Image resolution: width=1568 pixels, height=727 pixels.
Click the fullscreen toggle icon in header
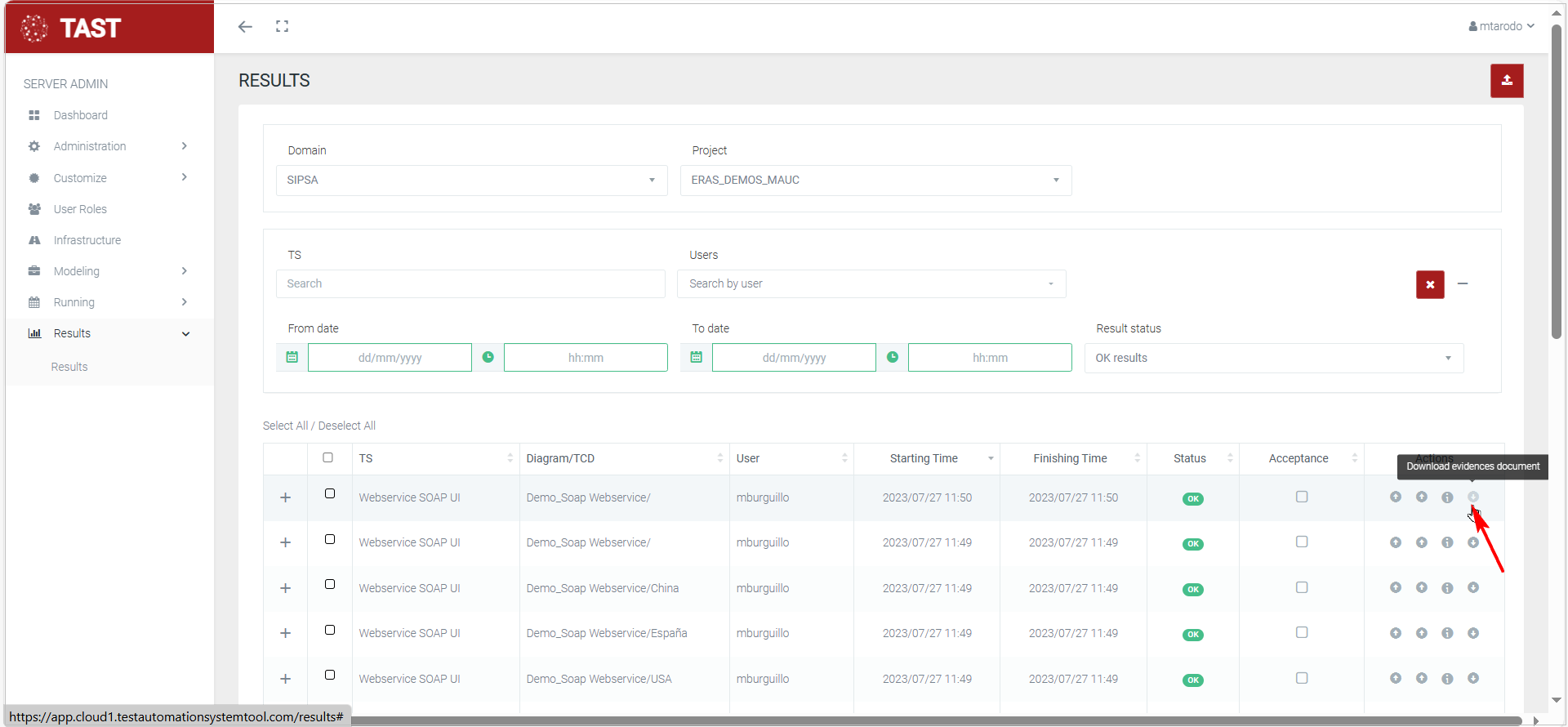[x=282, y=27]
